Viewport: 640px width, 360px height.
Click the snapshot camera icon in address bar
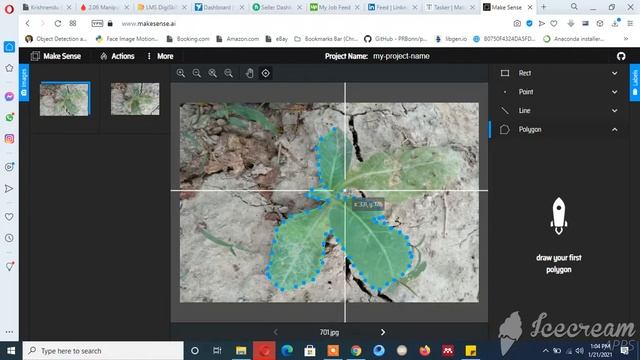pyautogui.click(x=517, y=24)
